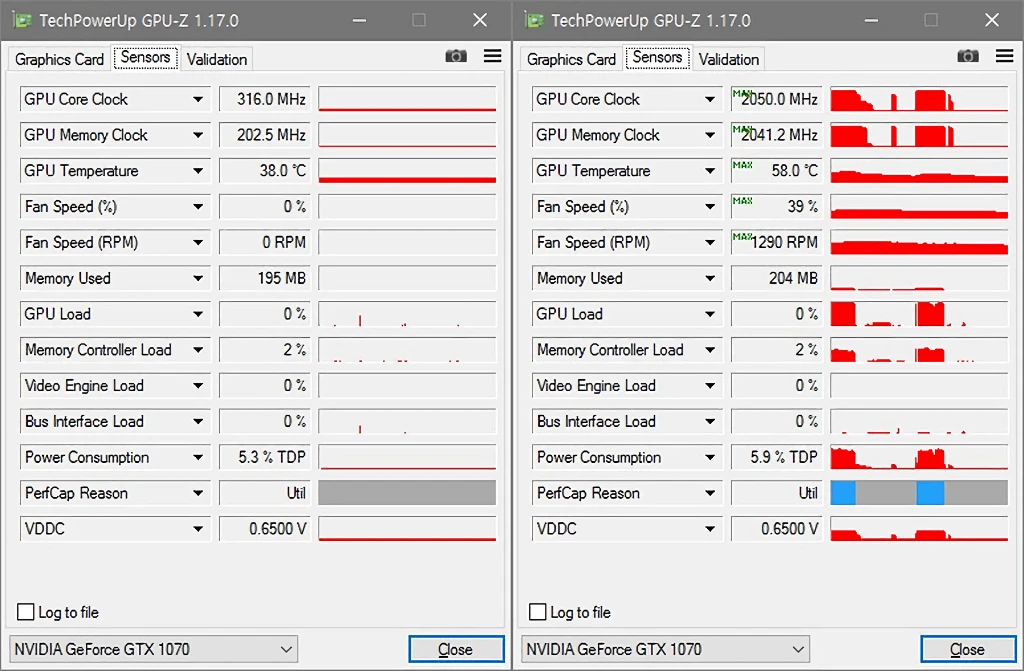Open GPU Memory Clock dropdown in left window

point(197,135)
